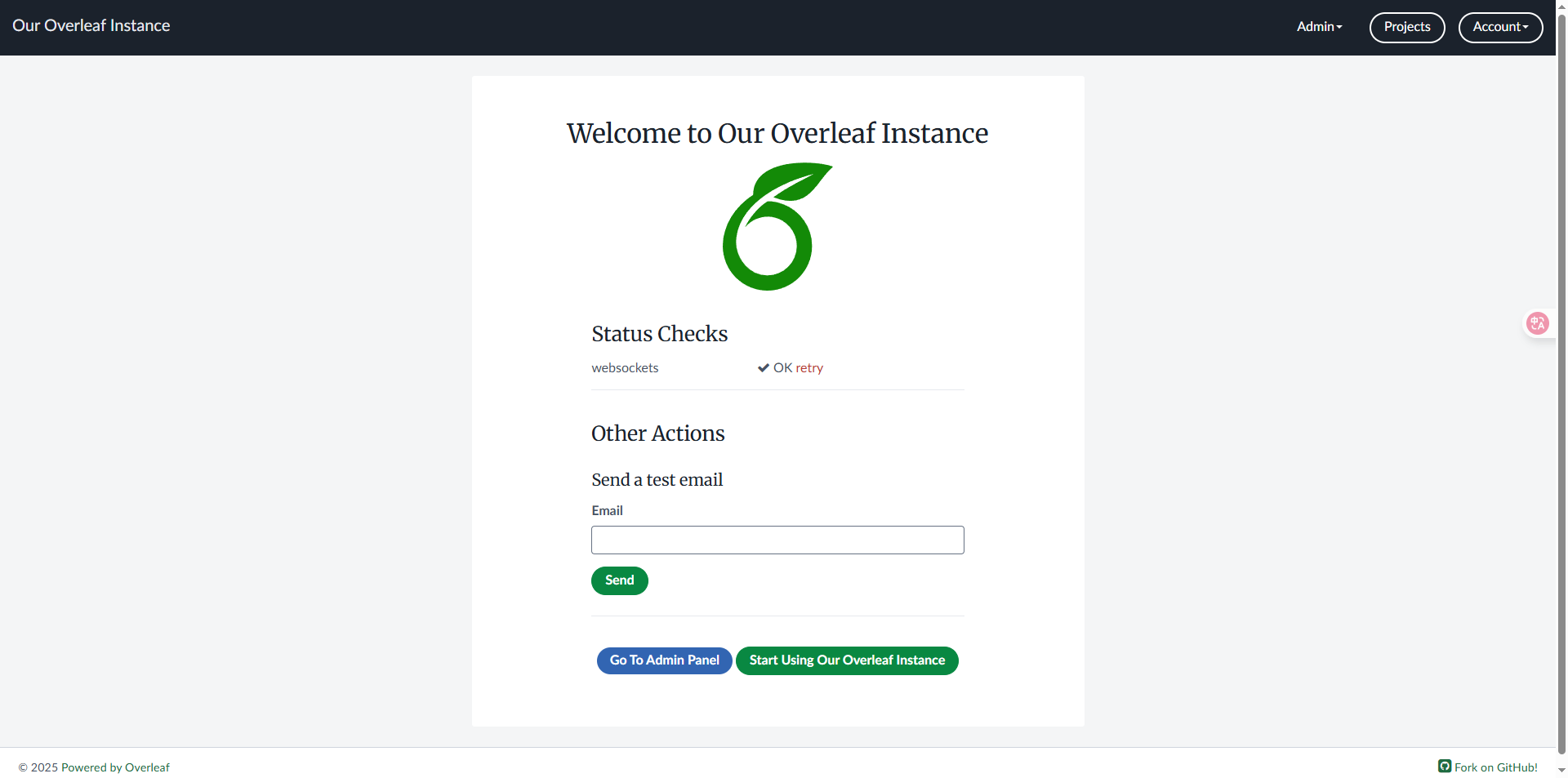The width and height of the screenshot is (1568, 778).
Task: Go to the Projects page
Action: [1407, 27]
